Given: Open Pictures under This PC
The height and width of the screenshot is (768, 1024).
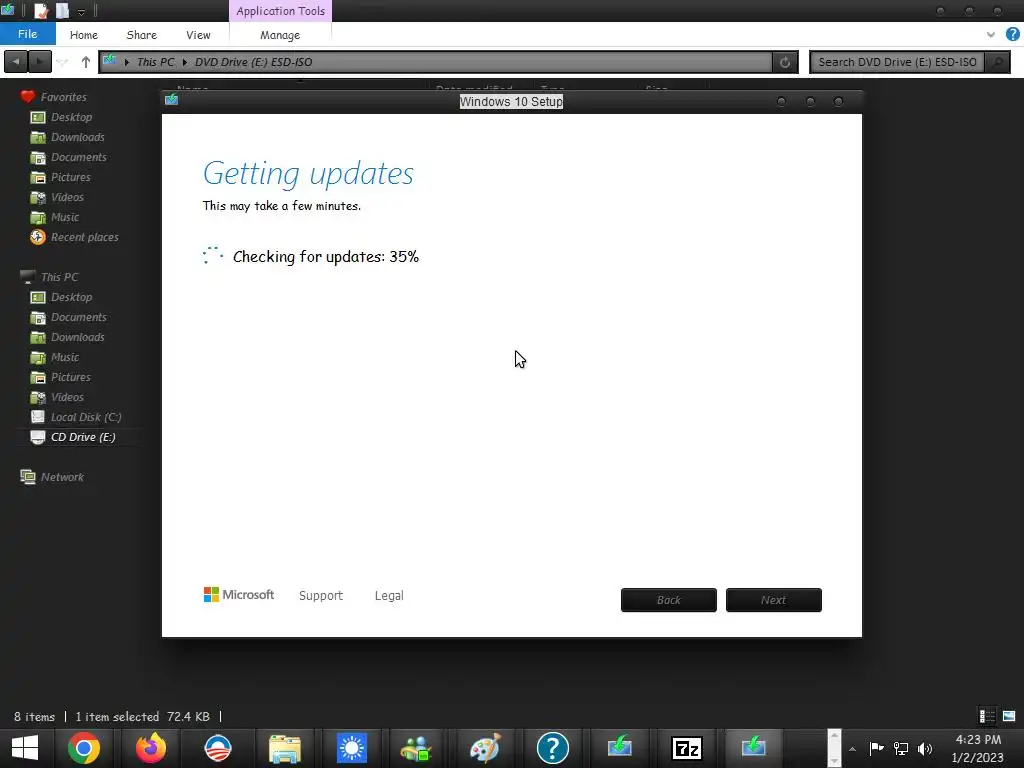Looking at the screenshot, I should [71, 377].
